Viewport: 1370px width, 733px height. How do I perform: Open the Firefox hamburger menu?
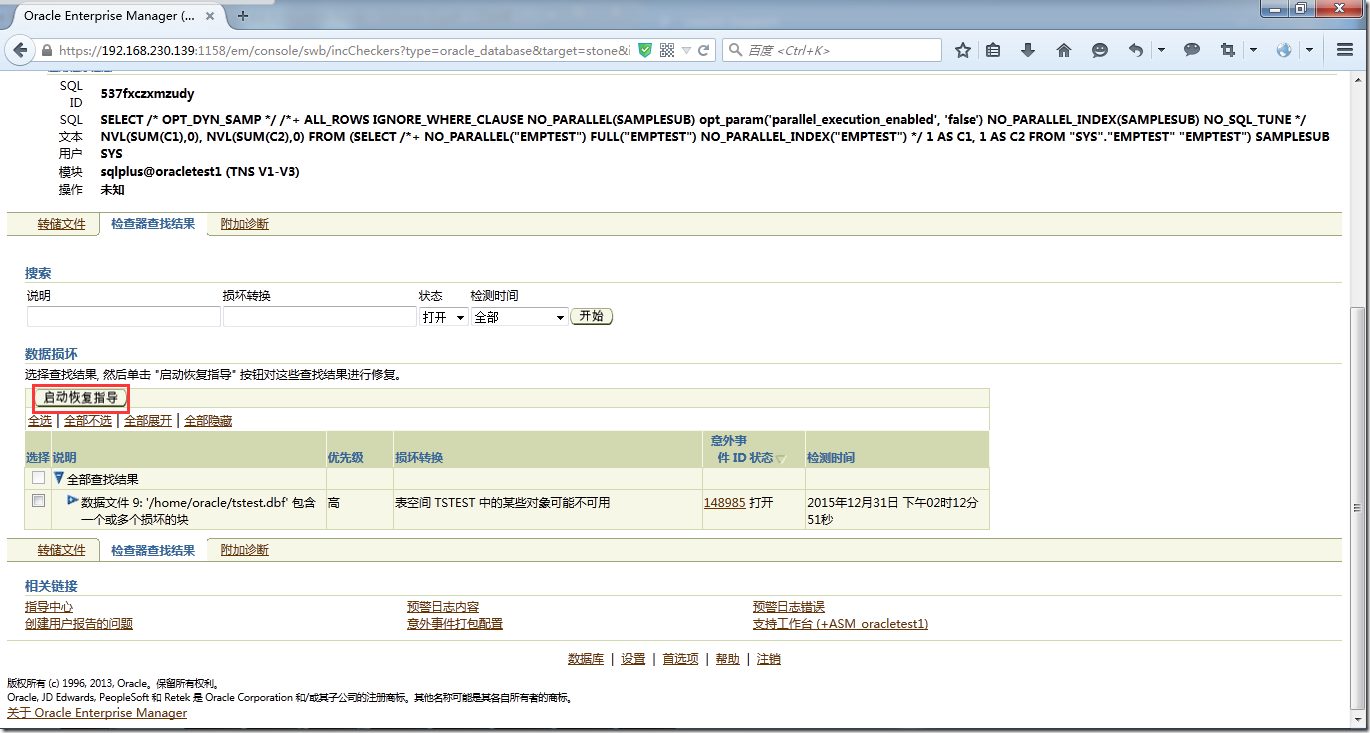pyautogui.click(x=1345, y=50)
